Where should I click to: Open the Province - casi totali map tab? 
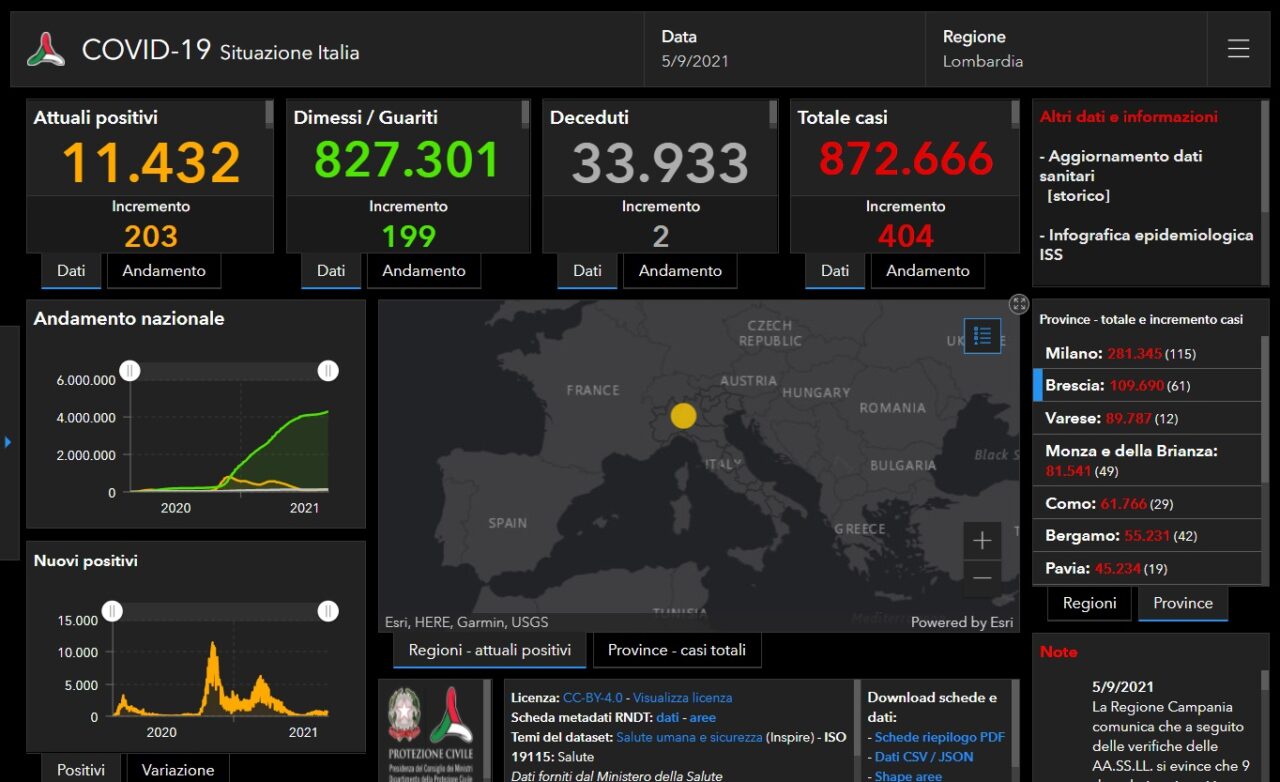676,650
